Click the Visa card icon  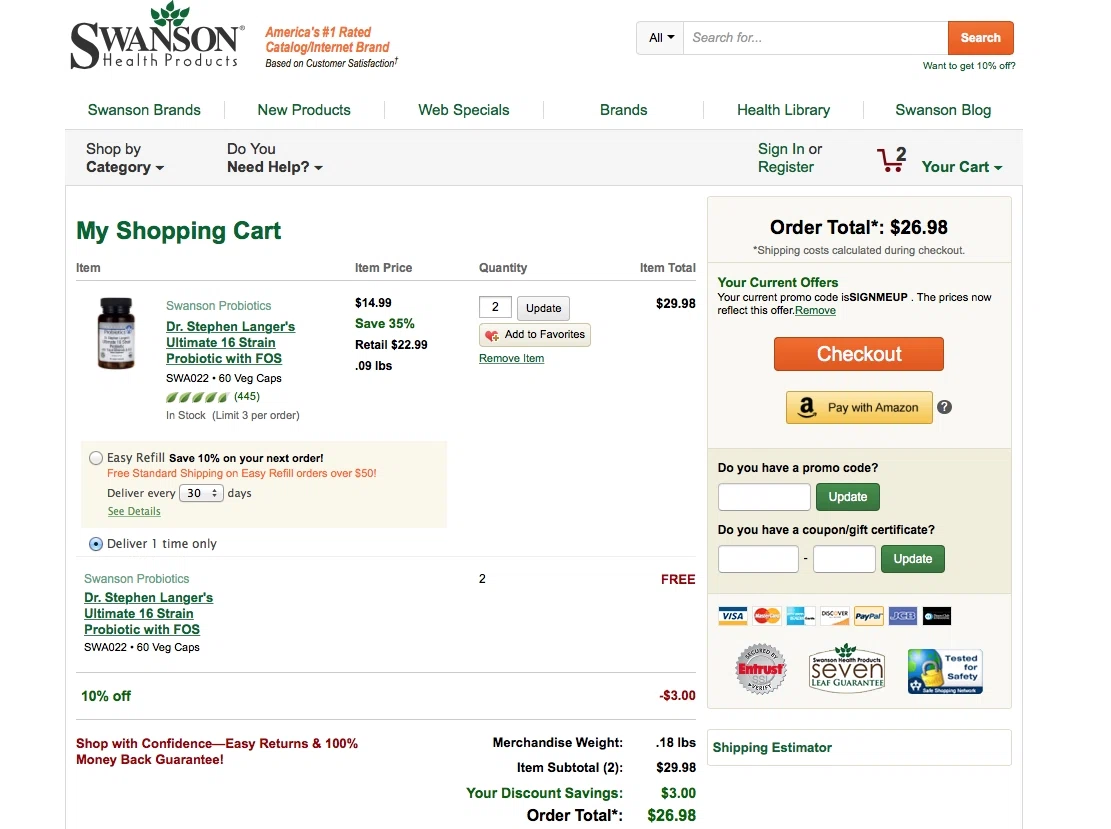click(733, 616)
